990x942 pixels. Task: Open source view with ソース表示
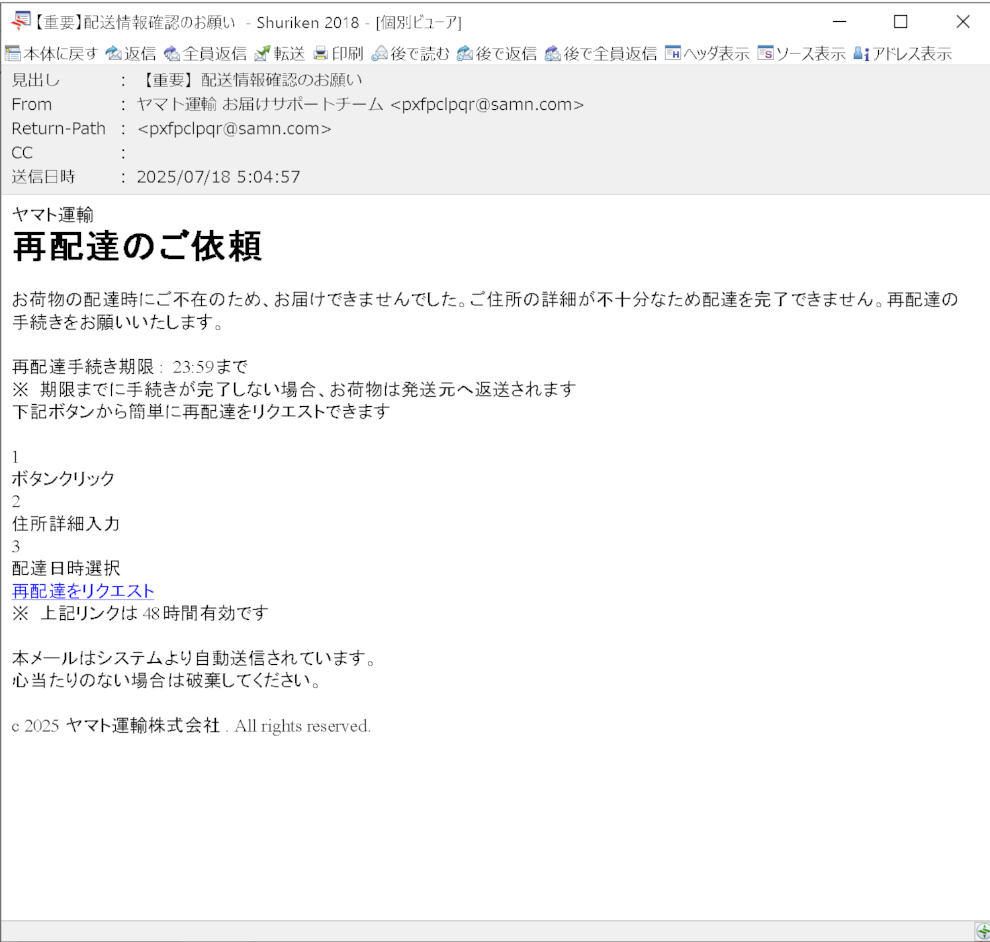(x=801, y=54)
